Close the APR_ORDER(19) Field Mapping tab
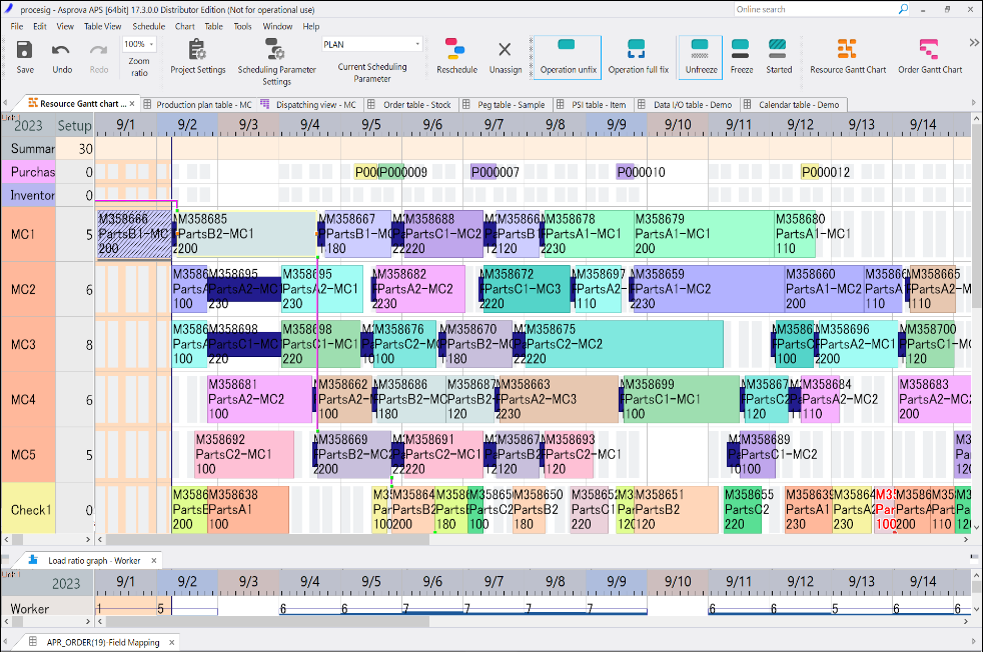Image resolution: width=983 pixels, height=652 pixels. click(x=171, y=642)
